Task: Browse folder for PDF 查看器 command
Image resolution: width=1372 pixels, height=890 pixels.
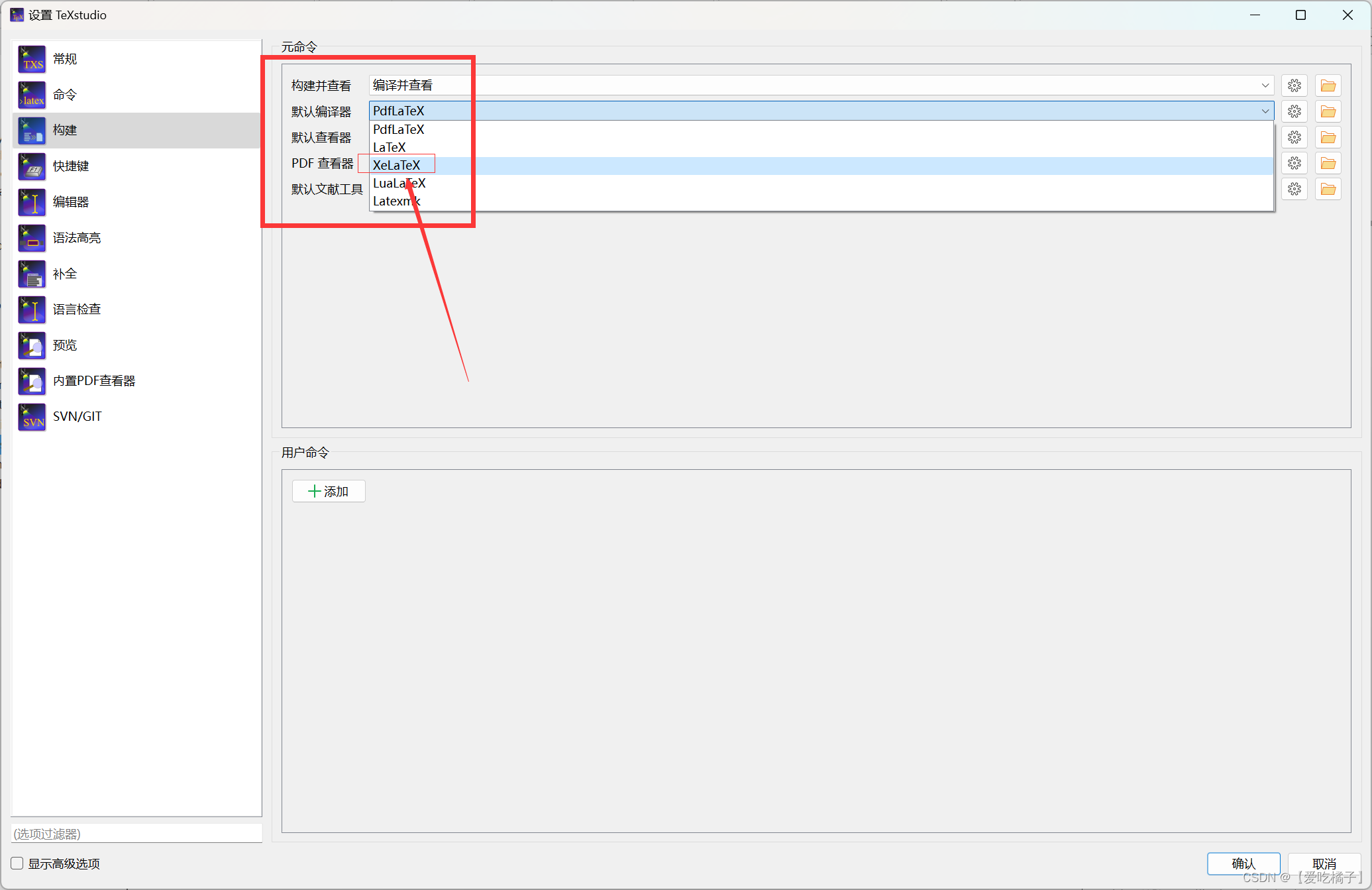Action: [x=1328, y=163]
